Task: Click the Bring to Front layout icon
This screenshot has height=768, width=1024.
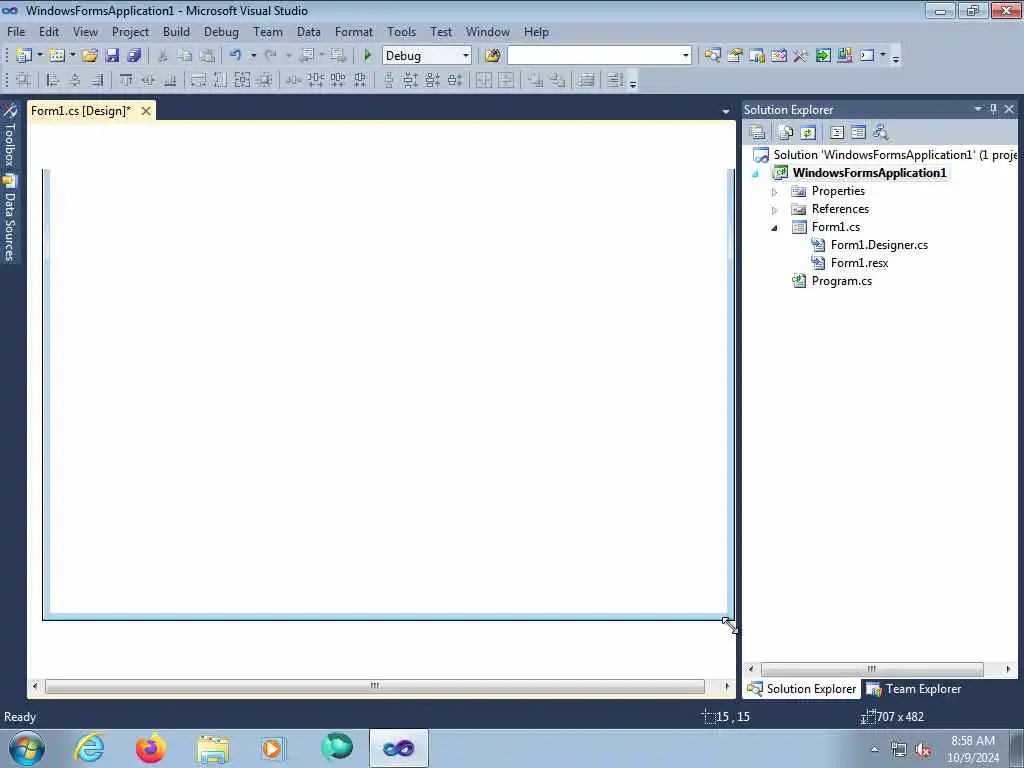Action: [x=536, y=80]
